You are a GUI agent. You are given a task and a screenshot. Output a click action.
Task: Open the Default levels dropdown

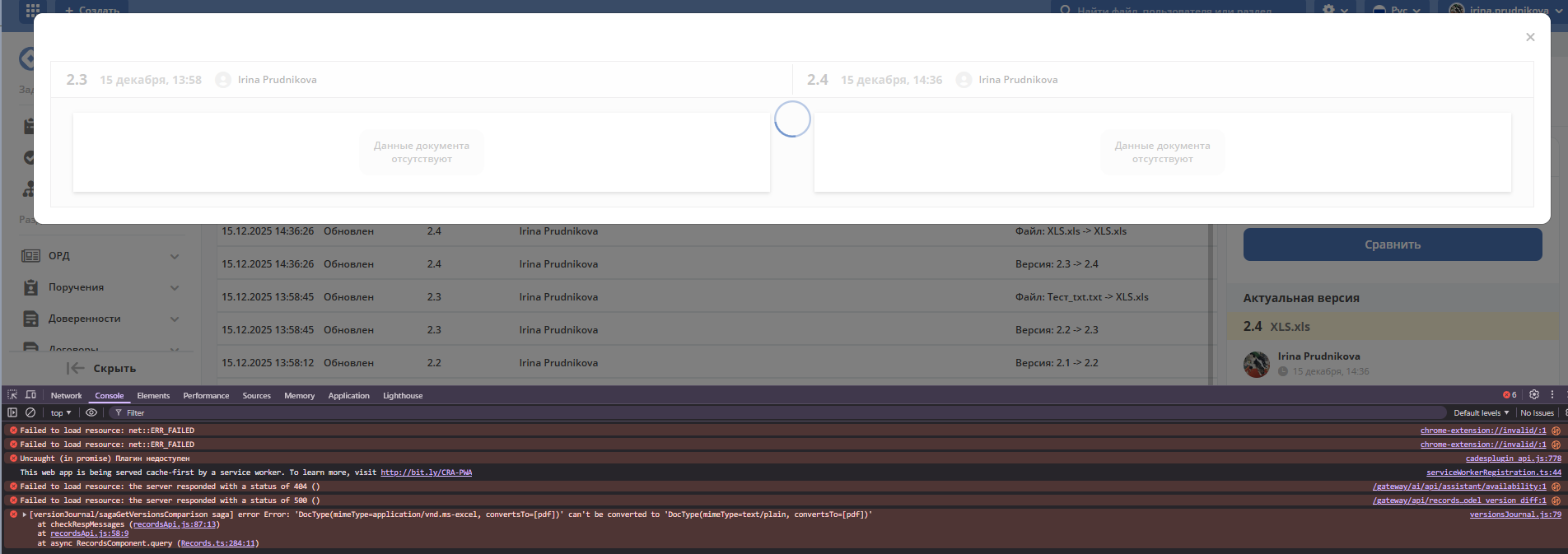[1481, 413]
